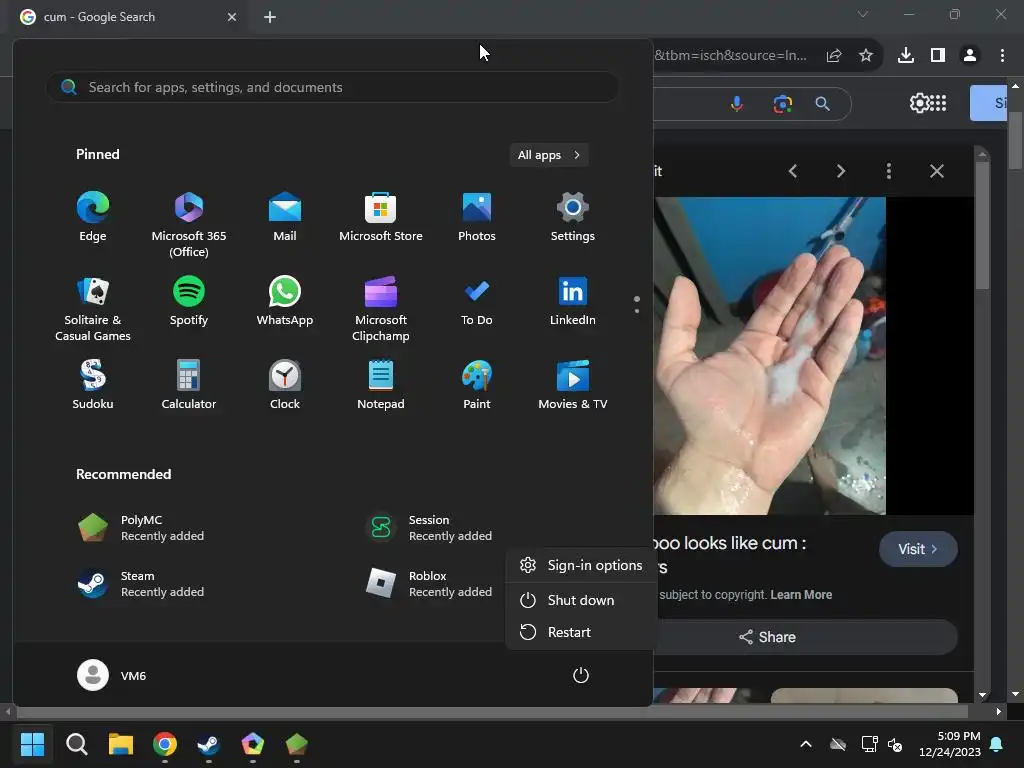Open Microsoft Store from pinned apps

point(381,217)
